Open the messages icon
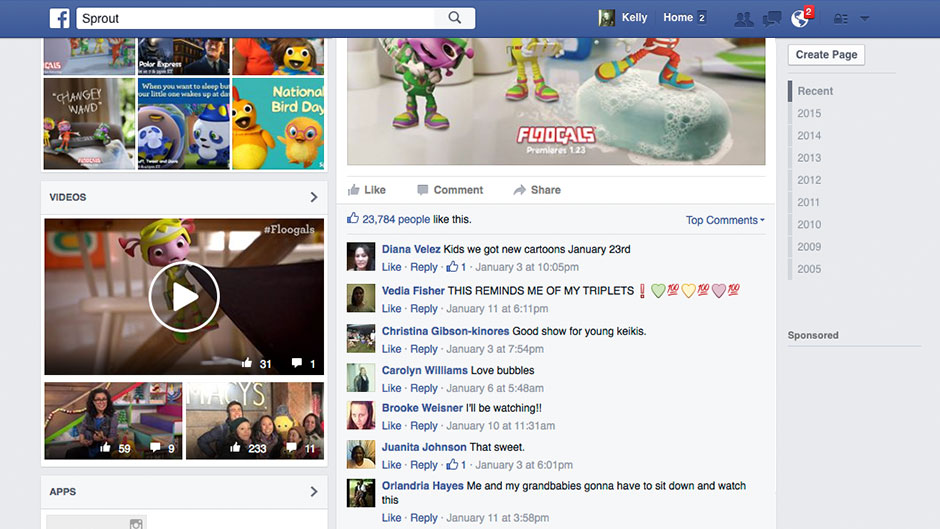This screenshot has height=529, width=940. (x=772, y=18)
